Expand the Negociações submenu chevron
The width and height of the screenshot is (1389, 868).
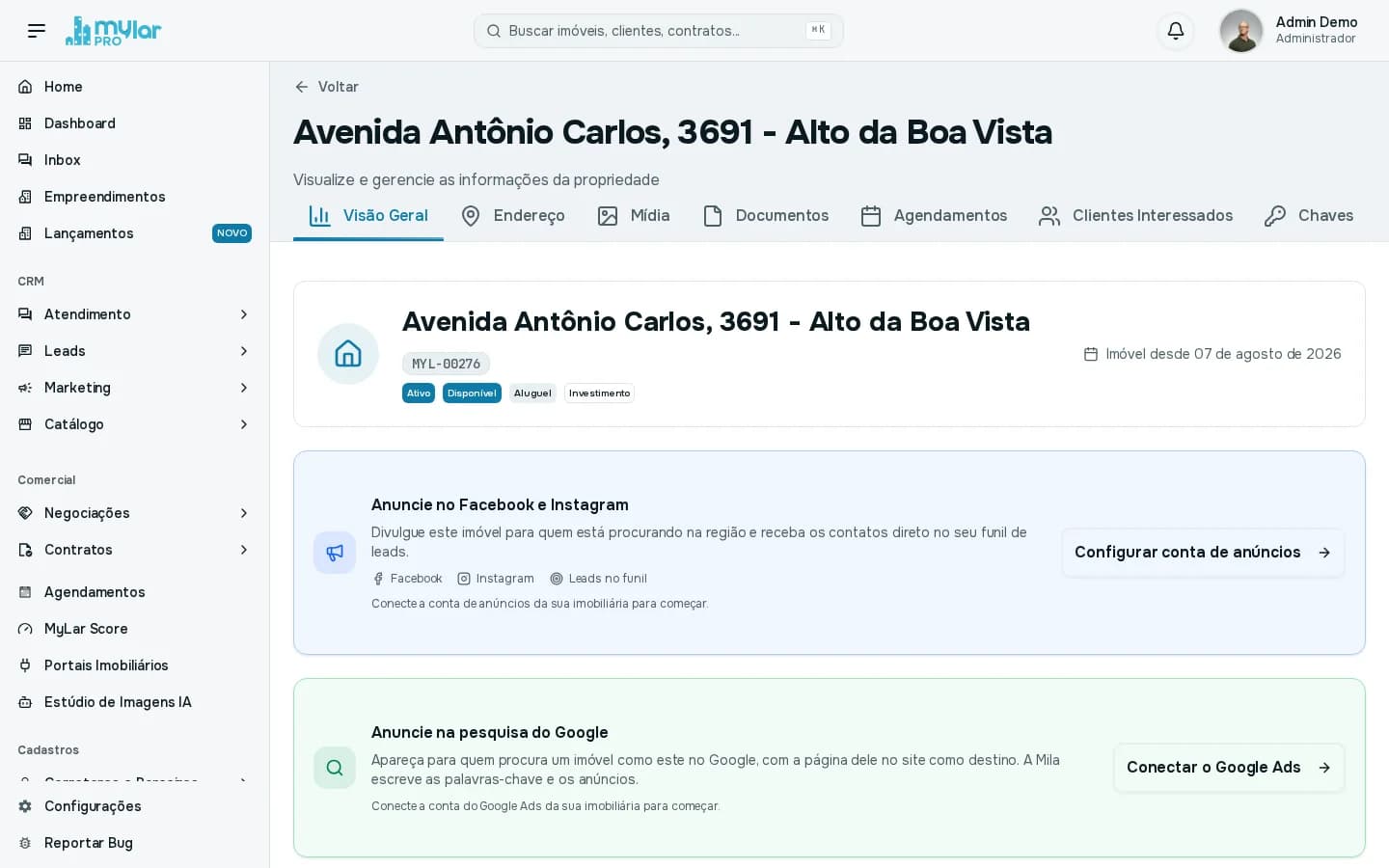click(x=244, y=513)
